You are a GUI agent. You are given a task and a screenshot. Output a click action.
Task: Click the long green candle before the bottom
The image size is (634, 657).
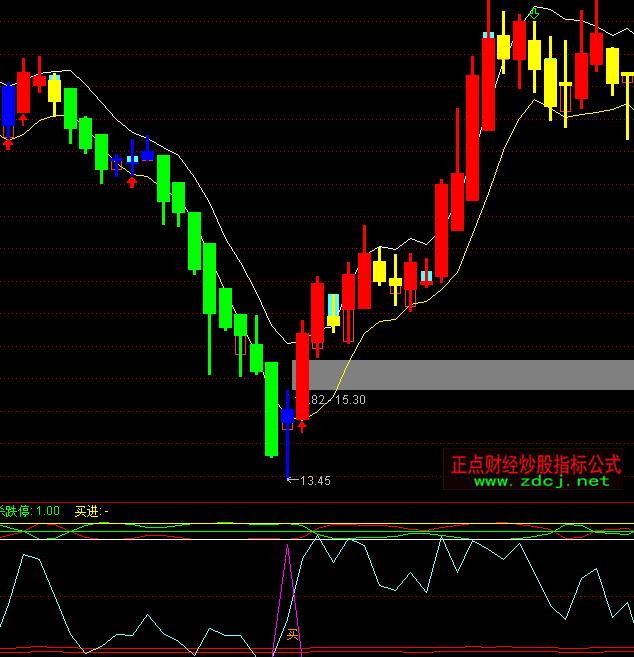271,410
